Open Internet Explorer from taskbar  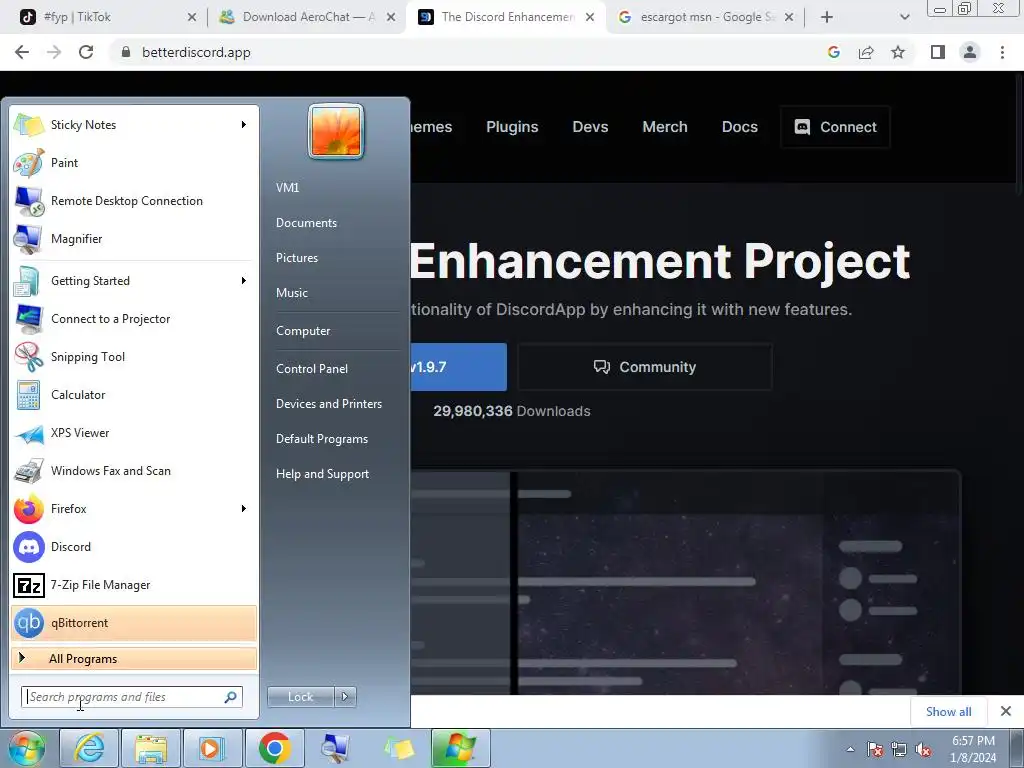pos(89,748)
